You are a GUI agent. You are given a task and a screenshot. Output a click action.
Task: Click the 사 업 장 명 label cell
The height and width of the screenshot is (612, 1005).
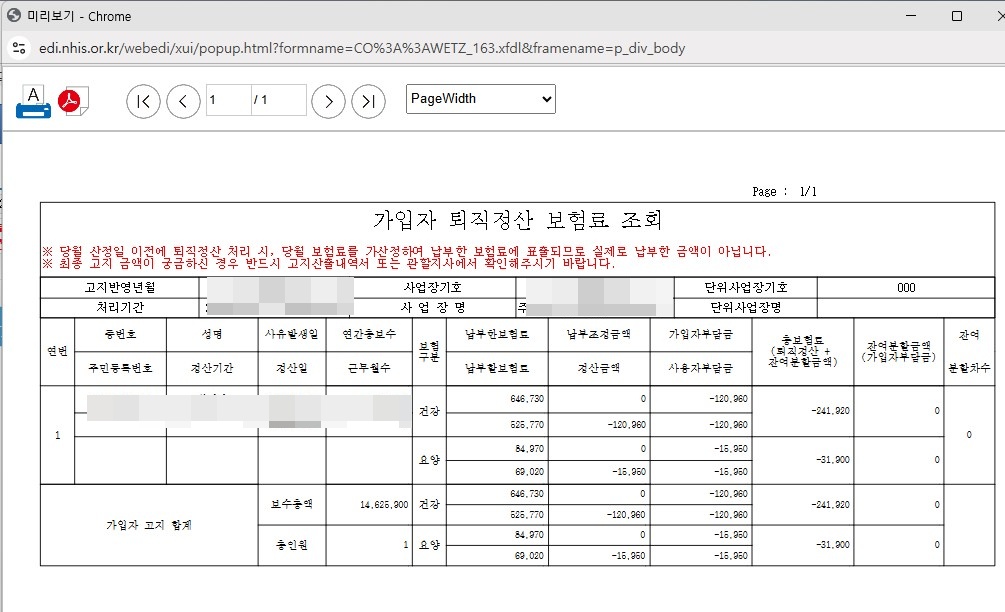(x=433, y=307)
